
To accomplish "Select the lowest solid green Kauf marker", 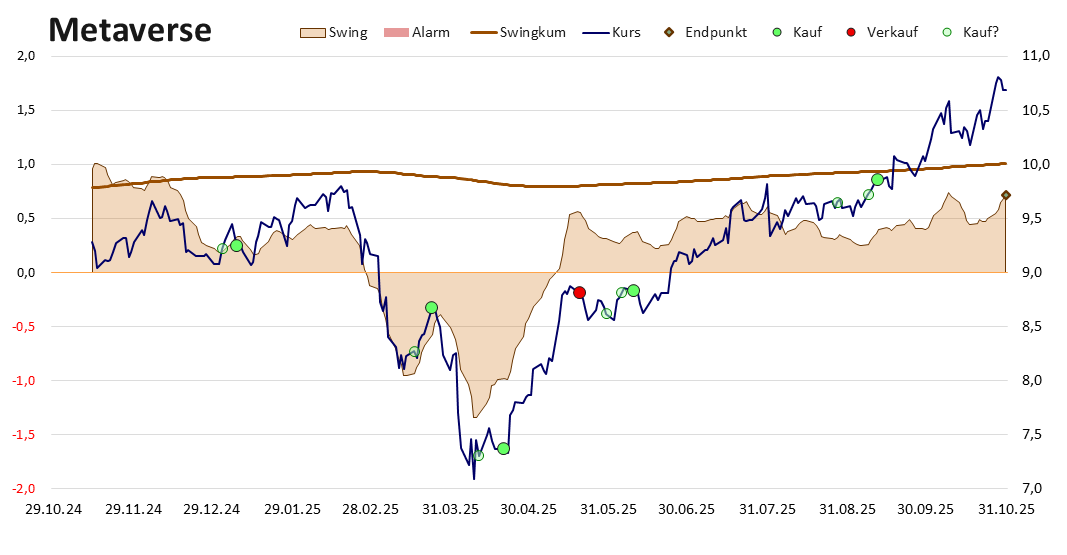I will click(503, 448).
